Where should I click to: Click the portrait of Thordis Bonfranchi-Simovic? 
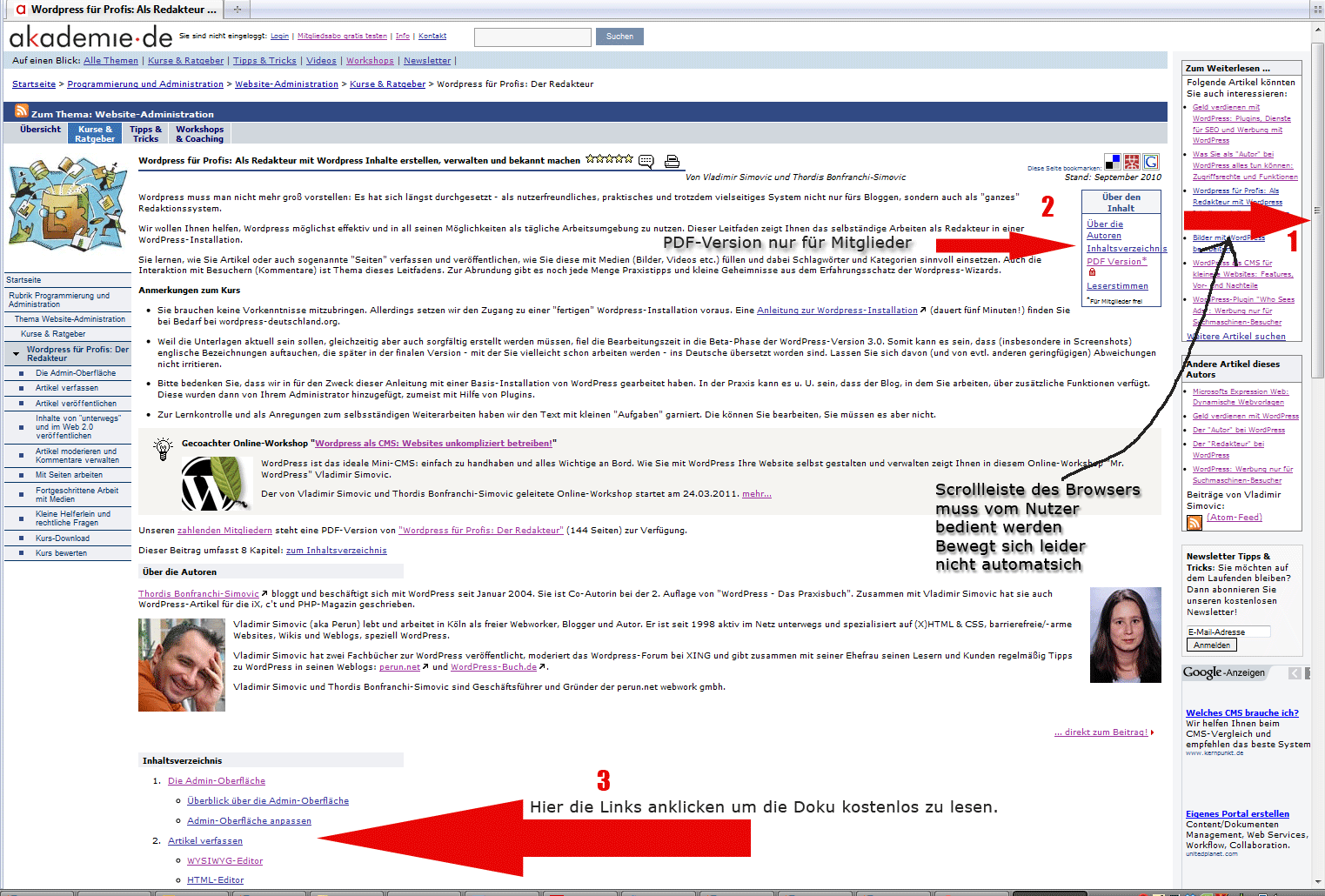point(1125,635)
